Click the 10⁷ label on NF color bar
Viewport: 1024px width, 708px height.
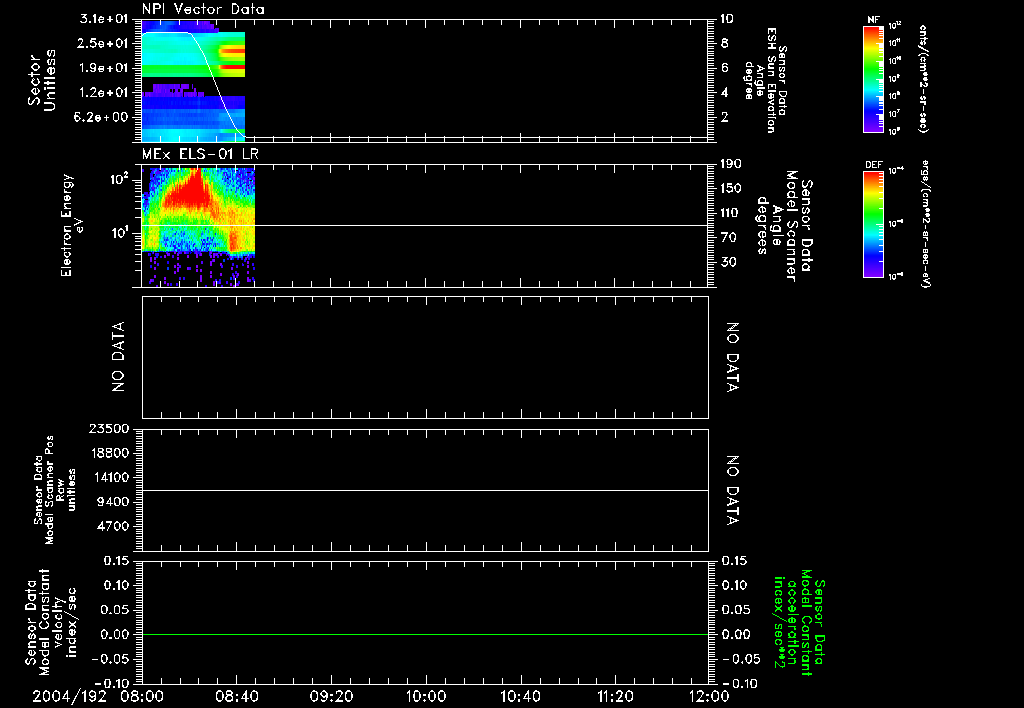pyautogui.click(x=895, y=114)
